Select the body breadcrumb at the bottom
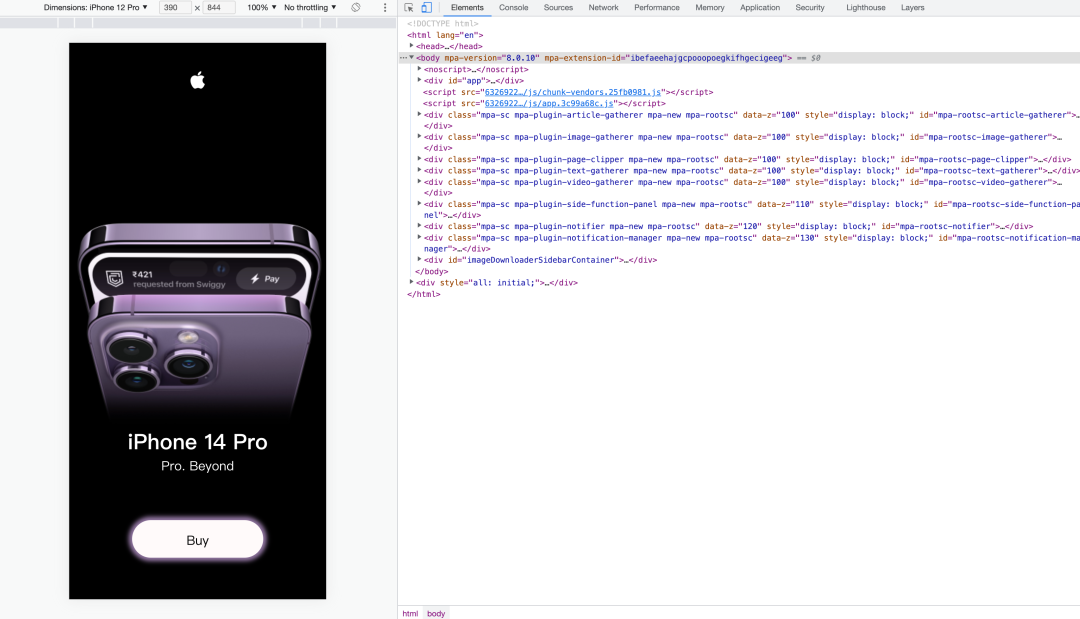Image resolution: width=1080 pixels, height=619 pixels. click(x=436, y=613)
